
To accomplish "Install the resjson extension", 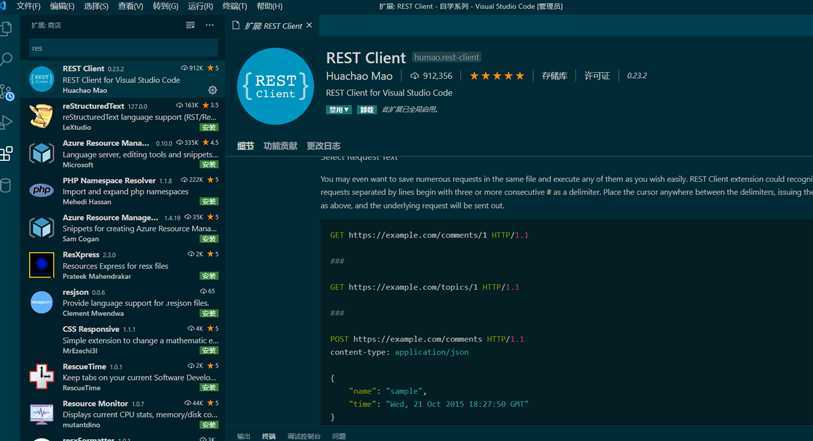I will pos(209,314).
